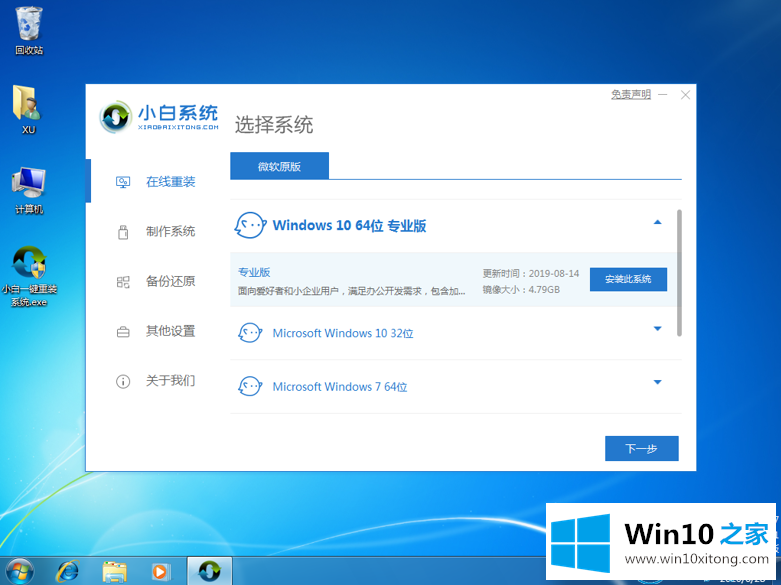Switch to the 小白系统 taskbar window
The image size is (781, 585).
209,571
